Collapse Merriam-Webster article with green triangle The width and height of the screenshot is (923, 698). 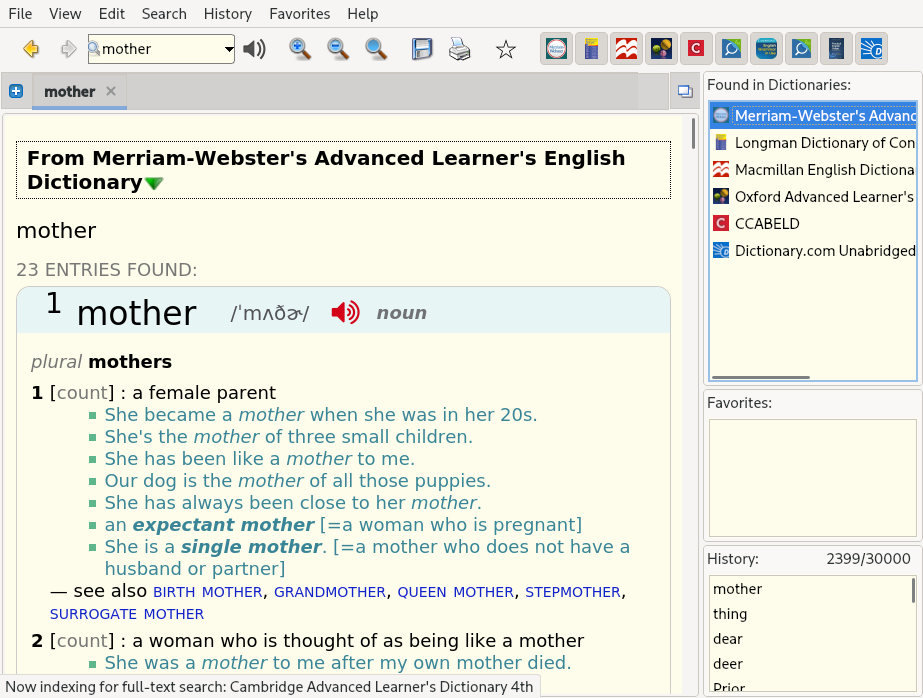point(154,184)
